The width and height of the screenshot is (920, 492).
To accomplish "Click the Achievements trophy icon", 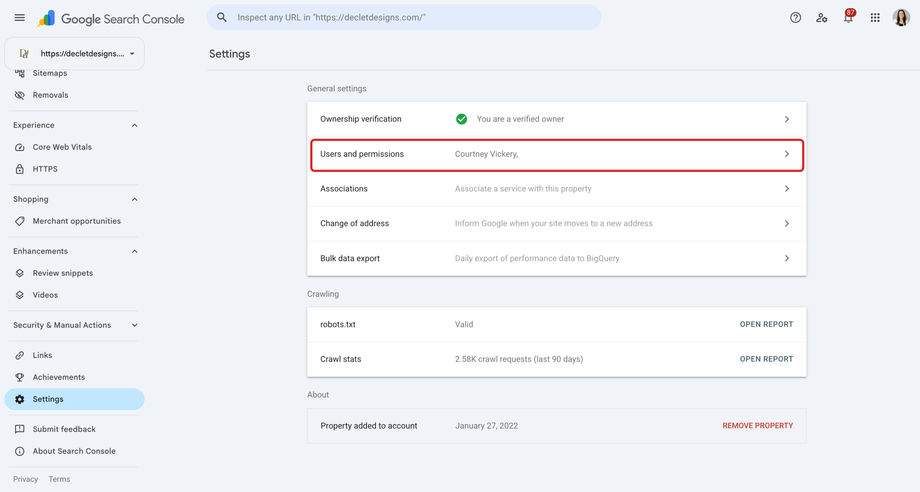I will click(19, 377).
